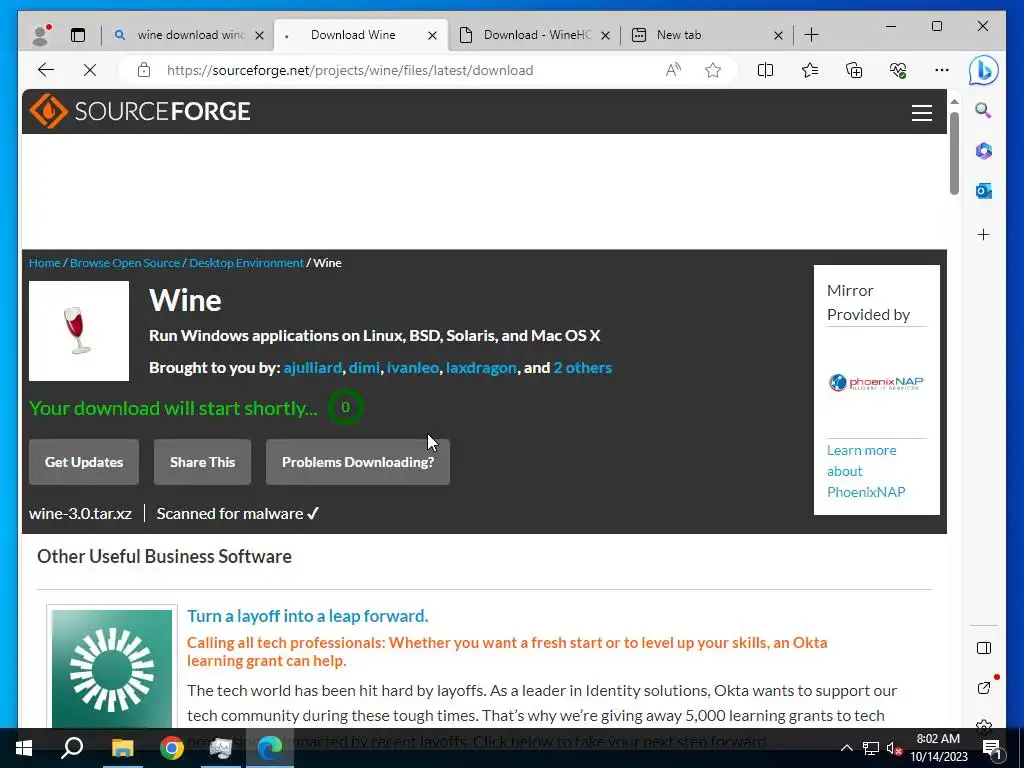Open ajulliard's profile link
The image size is (1024, 768).
[x=312, y=368]
